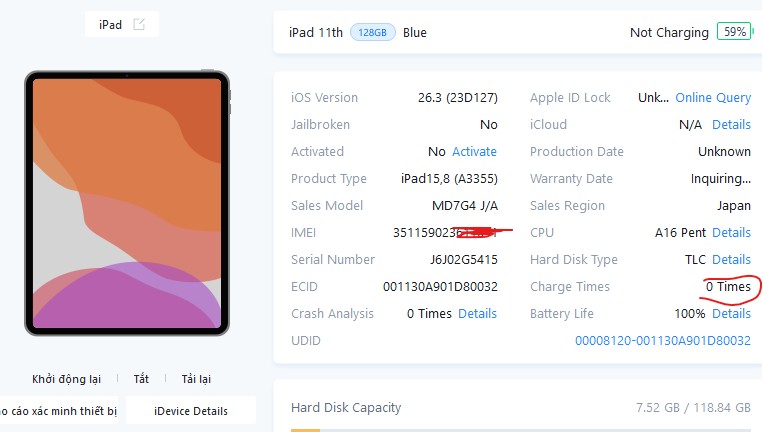Screen dimensions: 763x432
Task: Click the Serial Number value J6J02G5415
Action: pos(464,260)
